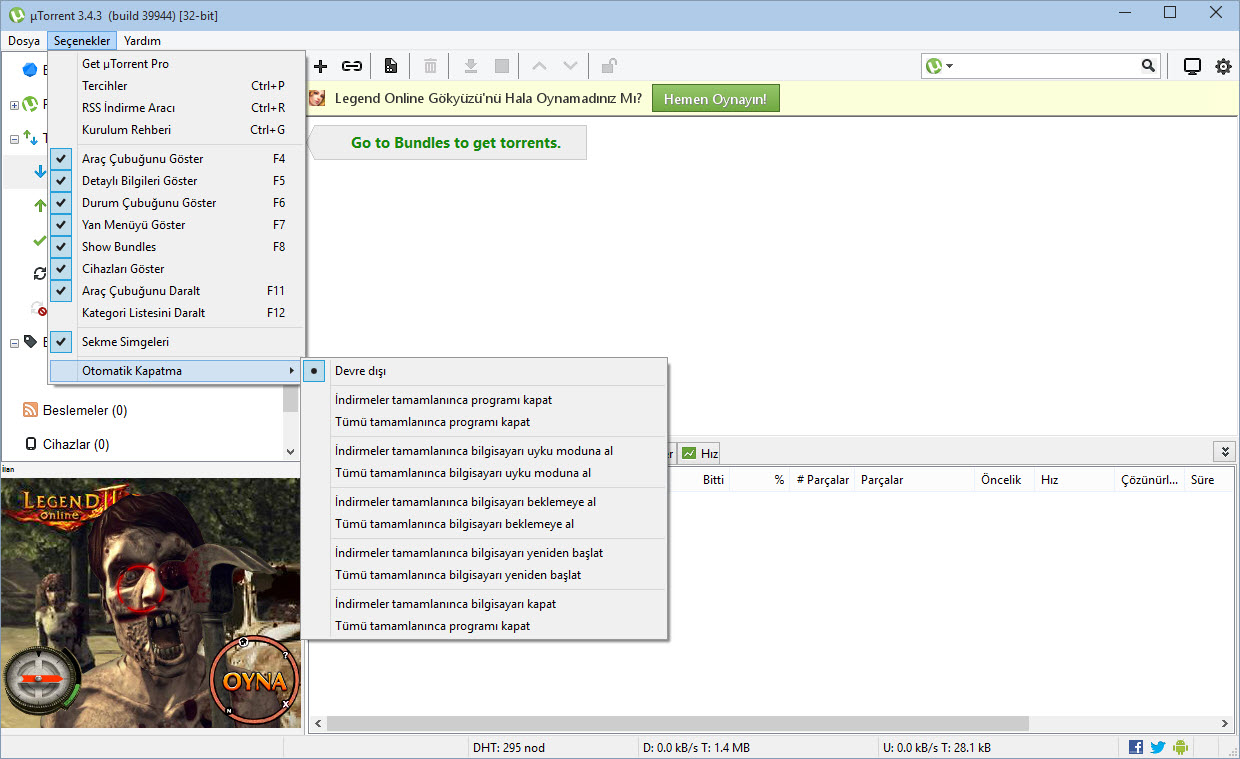Click the Add Torrent from URL link icon
The width and height of the screenshot is (1240, 759).
(352, 66)
